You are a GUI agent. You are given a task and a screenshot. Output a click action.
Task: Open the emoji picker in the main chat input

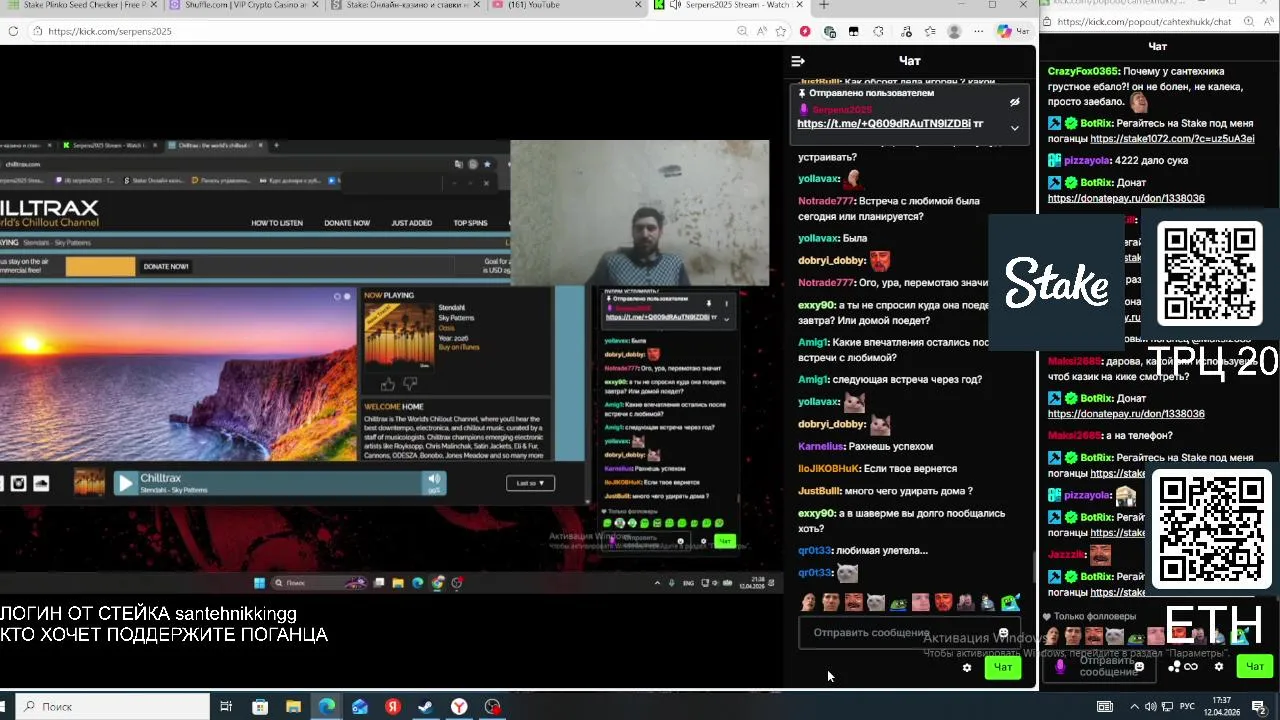(x=1003, y=633)
